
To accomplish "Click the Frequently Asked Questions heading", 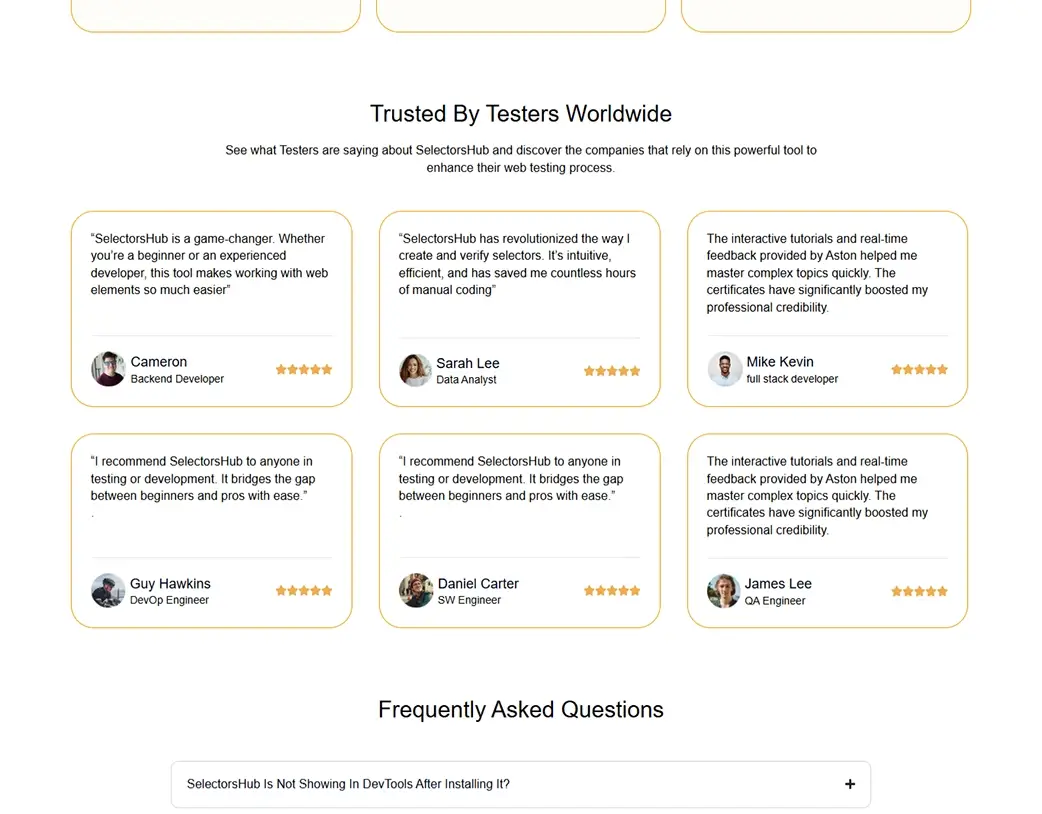I will click(520, 709).
